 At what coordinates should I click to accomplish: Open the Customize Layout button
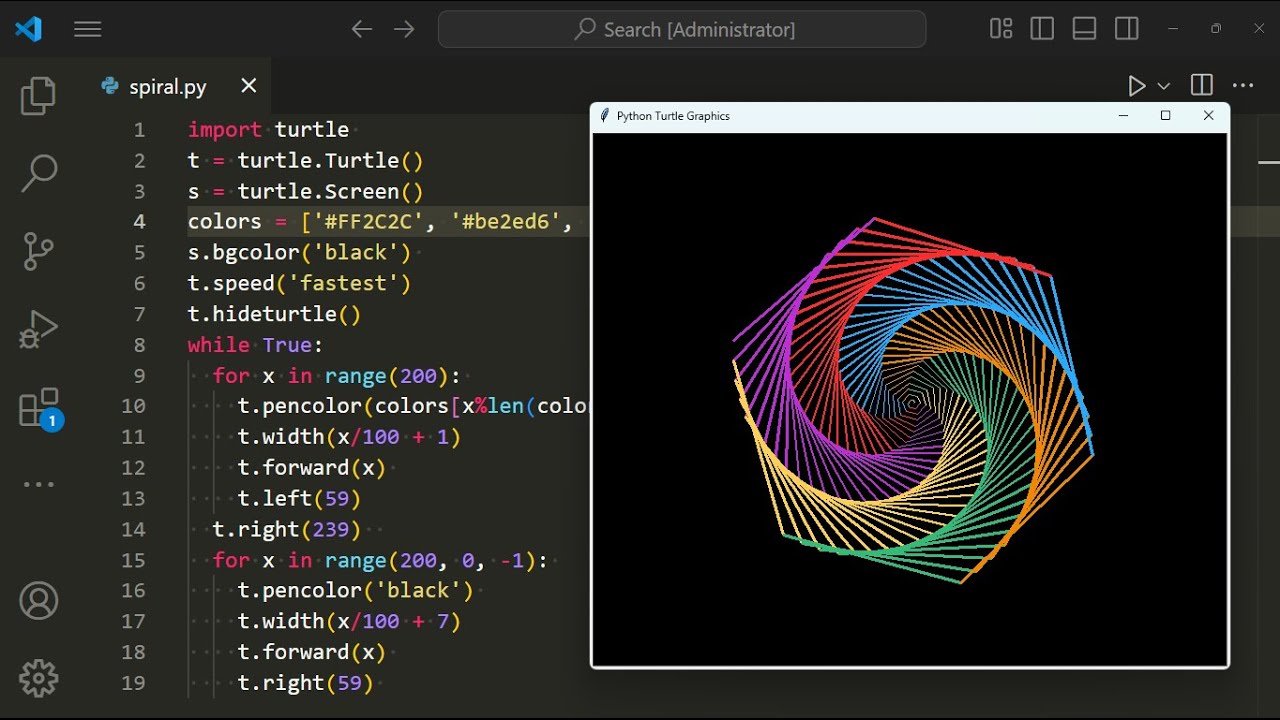pyautogui.click(x=1001, y=29)
